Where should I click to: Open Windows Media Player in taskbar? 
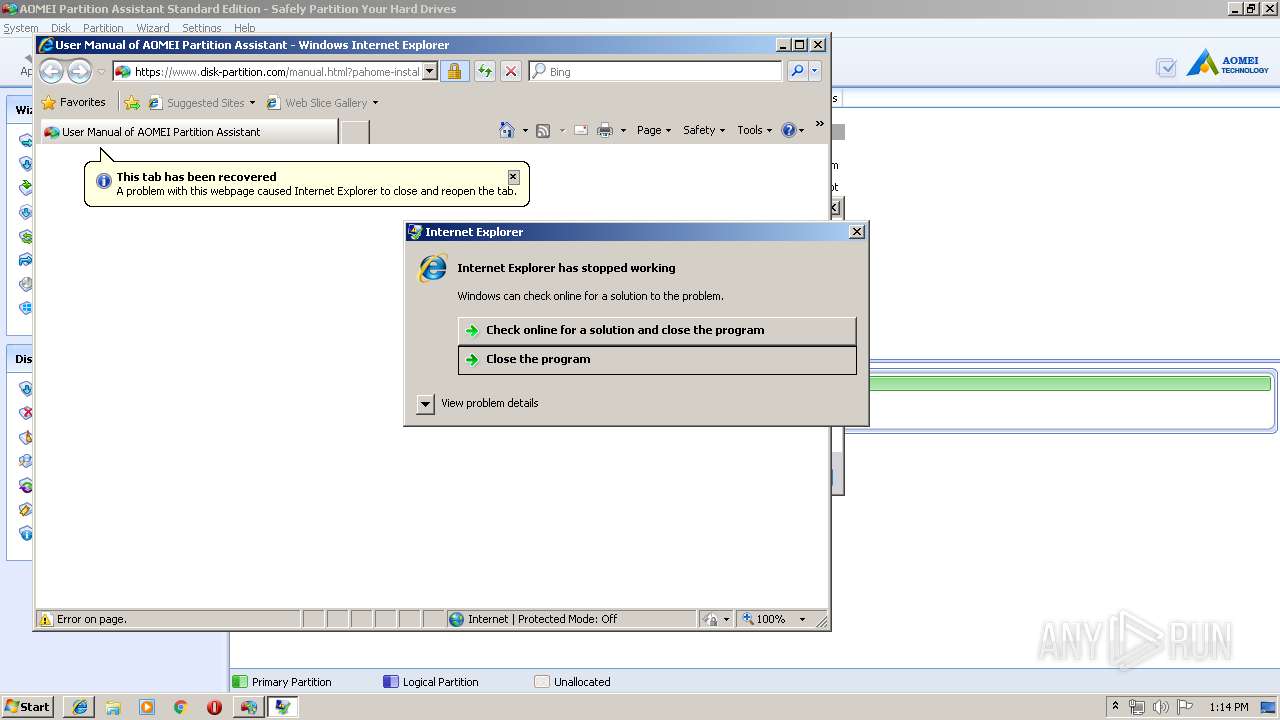pos(147,707)
